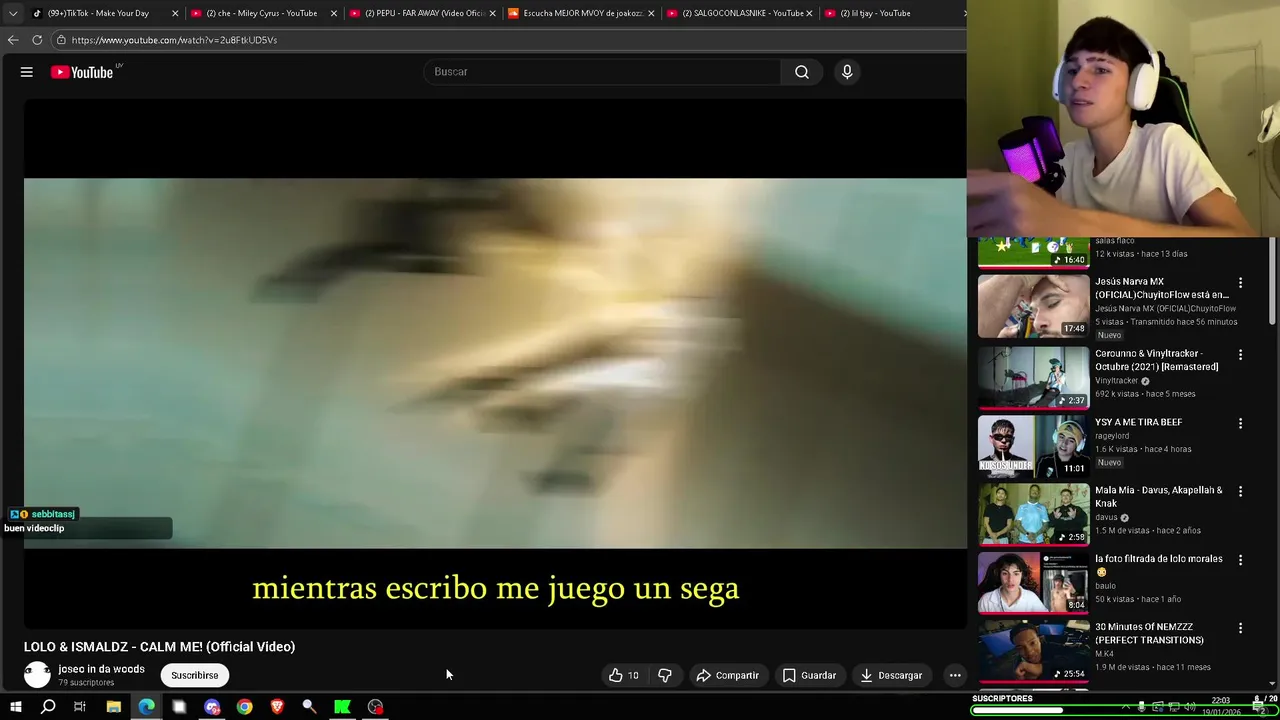
Task: Open the salas flaco 16:40 thumbnail
Action: (1033, 253)
